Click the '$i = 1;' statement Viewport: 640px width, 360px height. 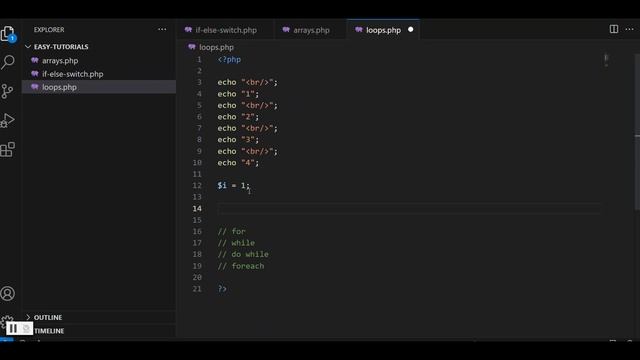(233, 186)
